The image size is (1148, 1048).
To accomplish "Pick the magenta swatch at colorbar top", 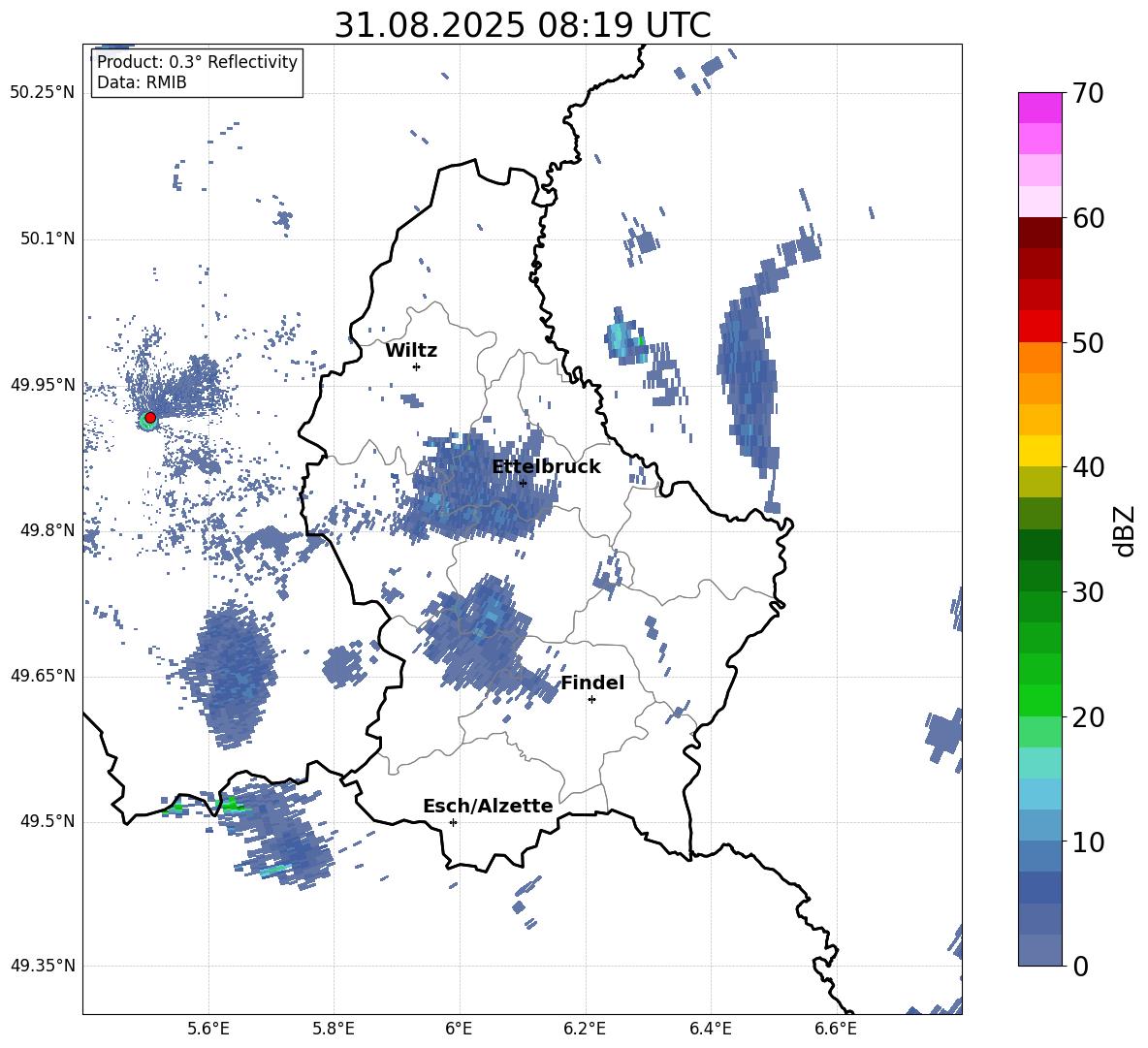I will (1039, 108).
